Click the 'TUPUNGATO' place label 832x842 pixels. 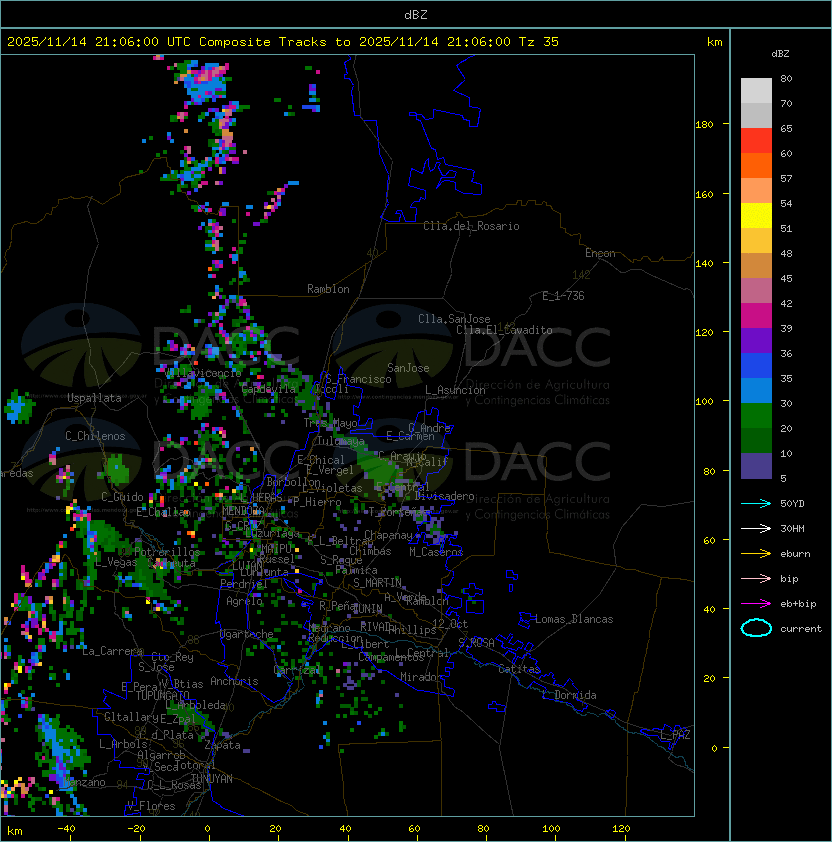162,695
